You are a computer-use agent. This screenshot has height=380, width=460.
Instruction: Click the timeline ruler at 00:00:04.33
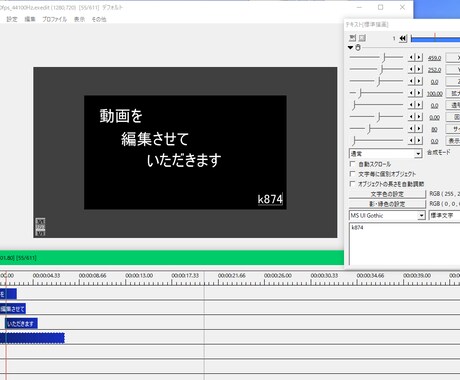(46, 276)
